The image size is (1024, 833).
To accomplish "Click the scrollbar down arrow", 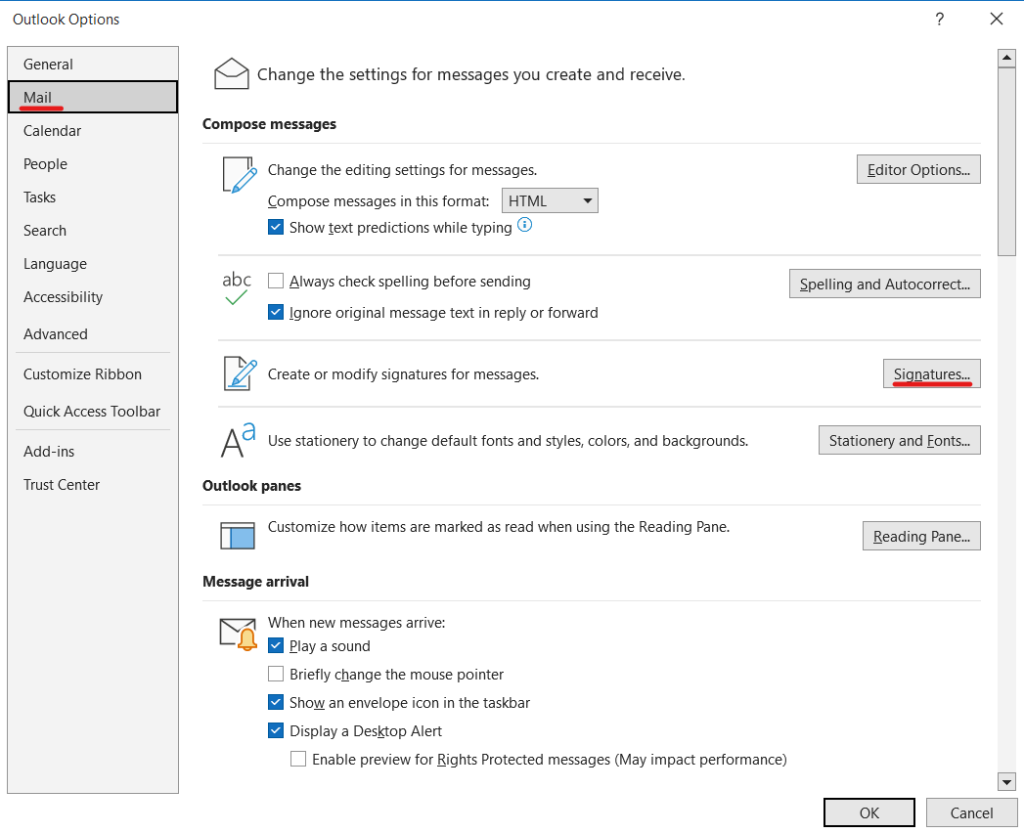I will coord(1006,782).
